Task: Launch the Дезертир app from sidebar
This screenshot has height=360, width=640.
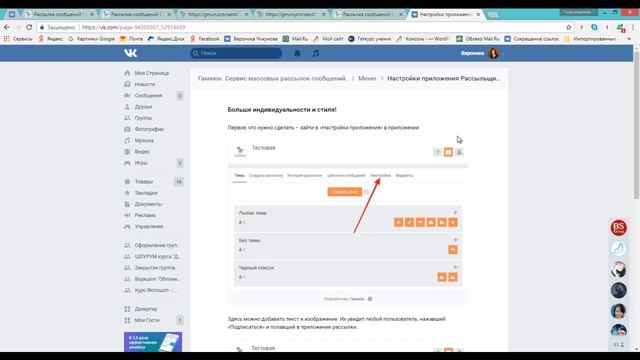Action: click(x=146, y=309)
